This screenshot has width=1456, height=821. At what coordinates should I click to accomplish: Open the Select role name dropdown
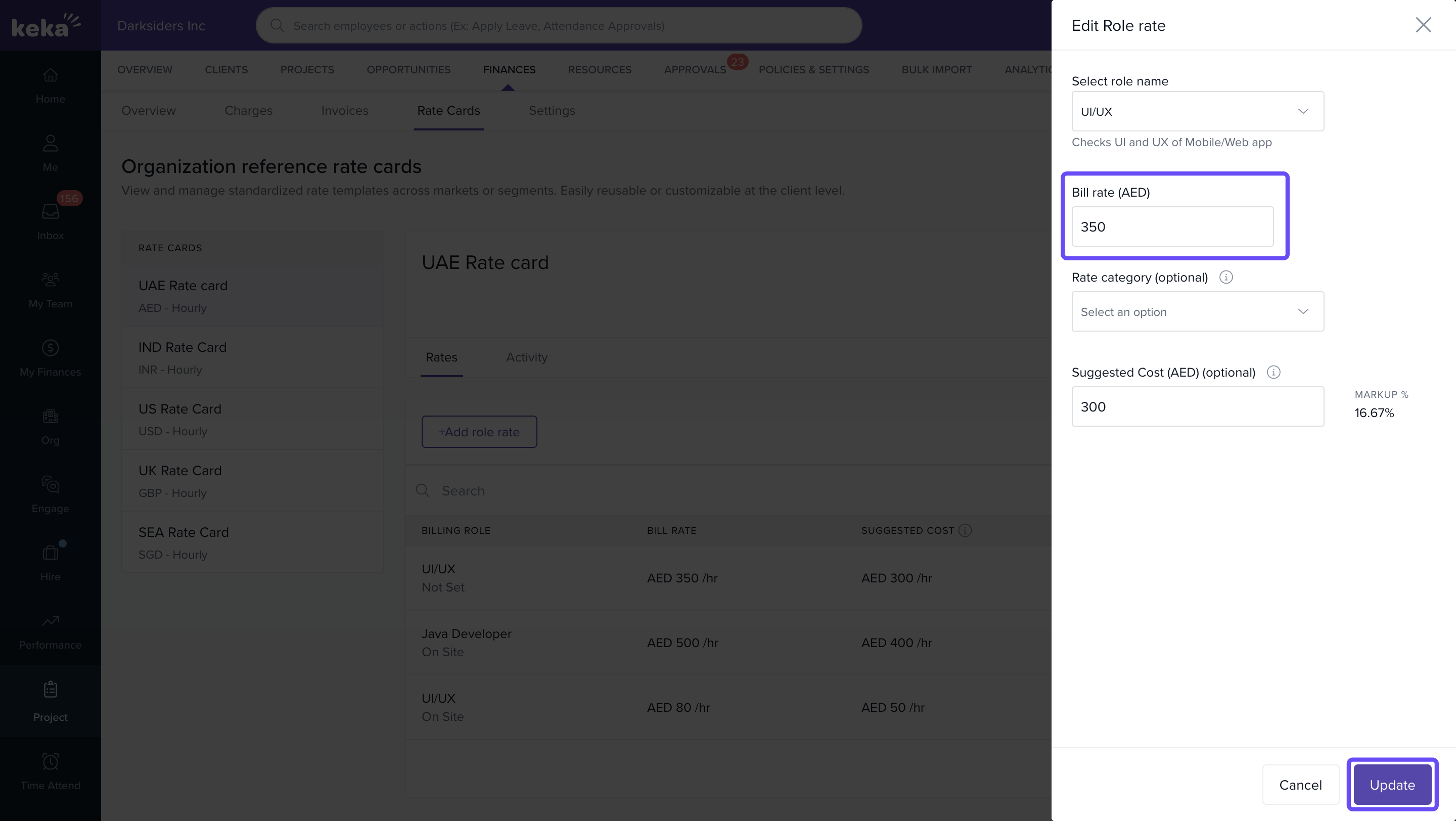pyautogui.click(x=1197, y=111)
